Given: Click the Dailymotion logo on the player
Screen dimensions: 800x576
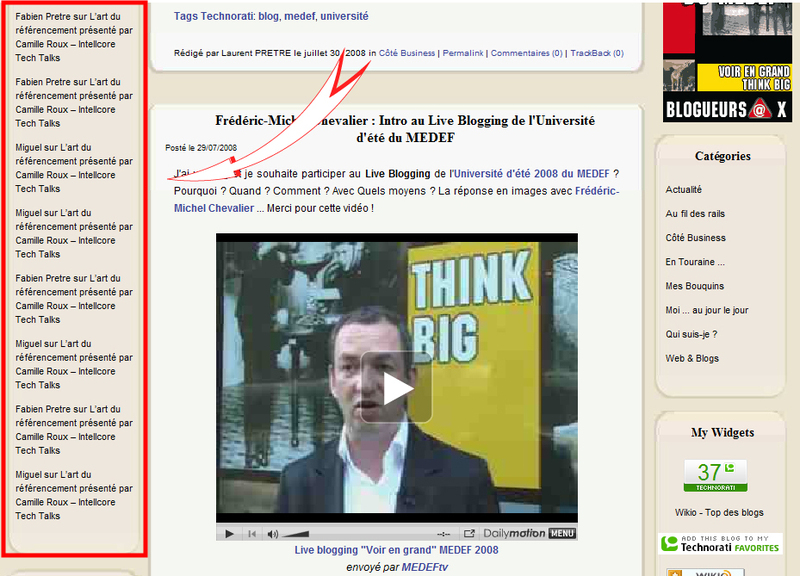Looking at the screenshot, I should tap(514, 533).
